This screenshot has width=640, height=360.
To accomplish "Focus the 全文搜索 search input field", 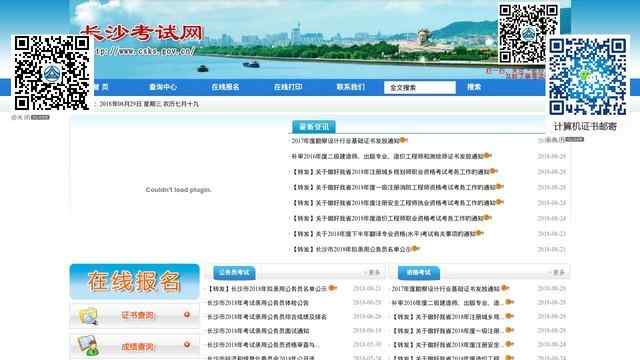I will click(420, 87).
